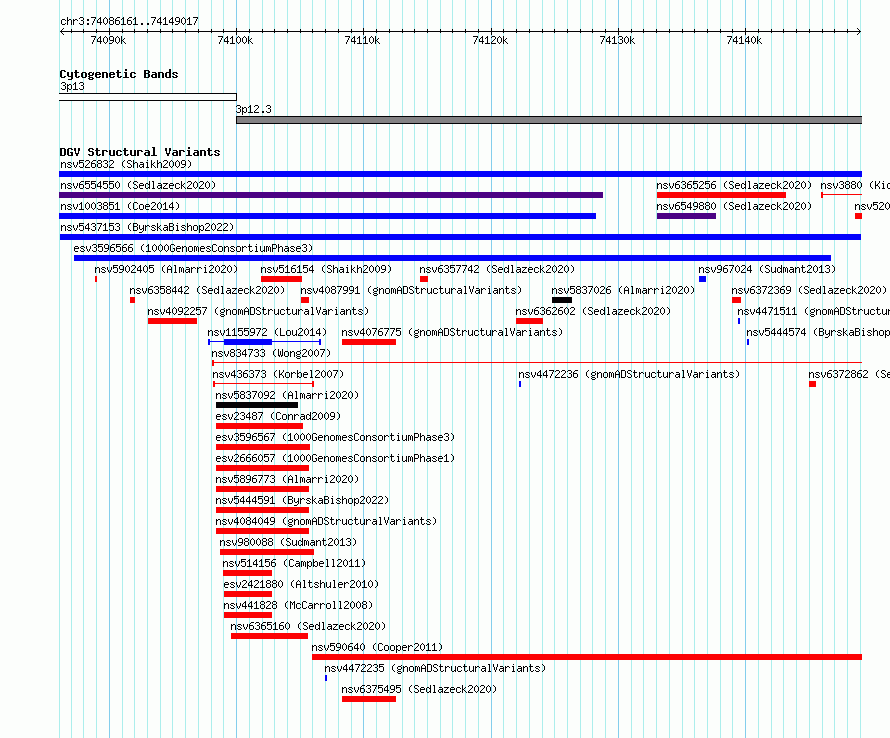The width and height of the screenshot is (890, 738).
Task: Click nsv514156 (Campbell2011) label
Action: 294,563
